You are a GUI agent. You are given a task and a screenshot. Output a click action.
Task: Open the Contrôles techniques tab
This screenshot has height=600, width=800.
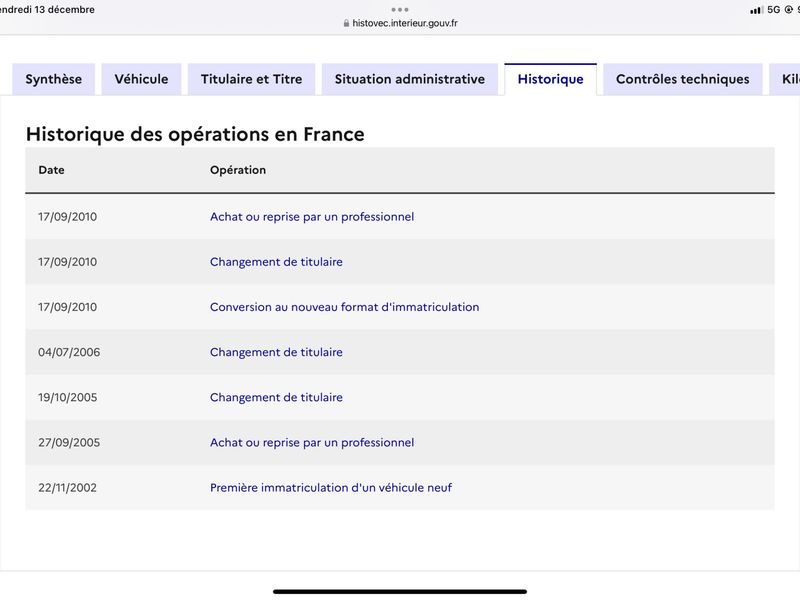click(x=683, y=79)
